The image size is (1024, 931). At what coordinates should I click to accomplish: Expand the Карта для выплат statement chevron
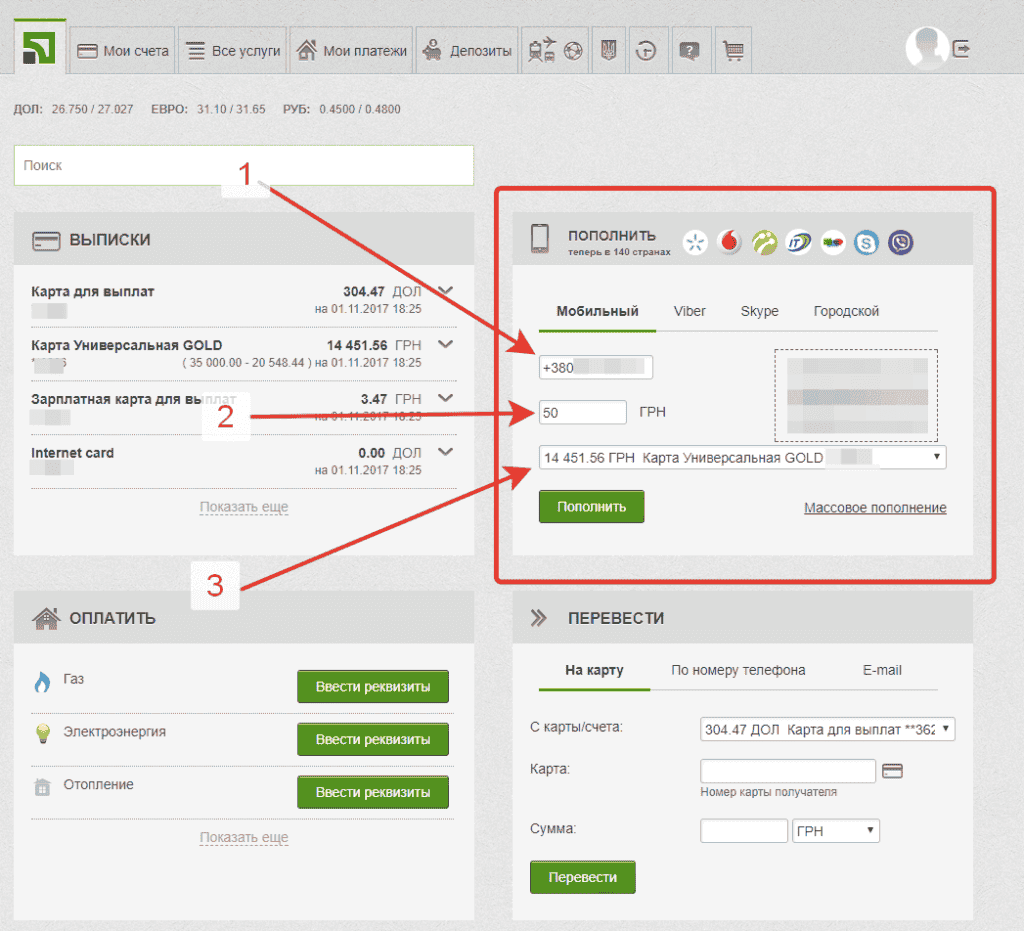[x=446, y=292]
